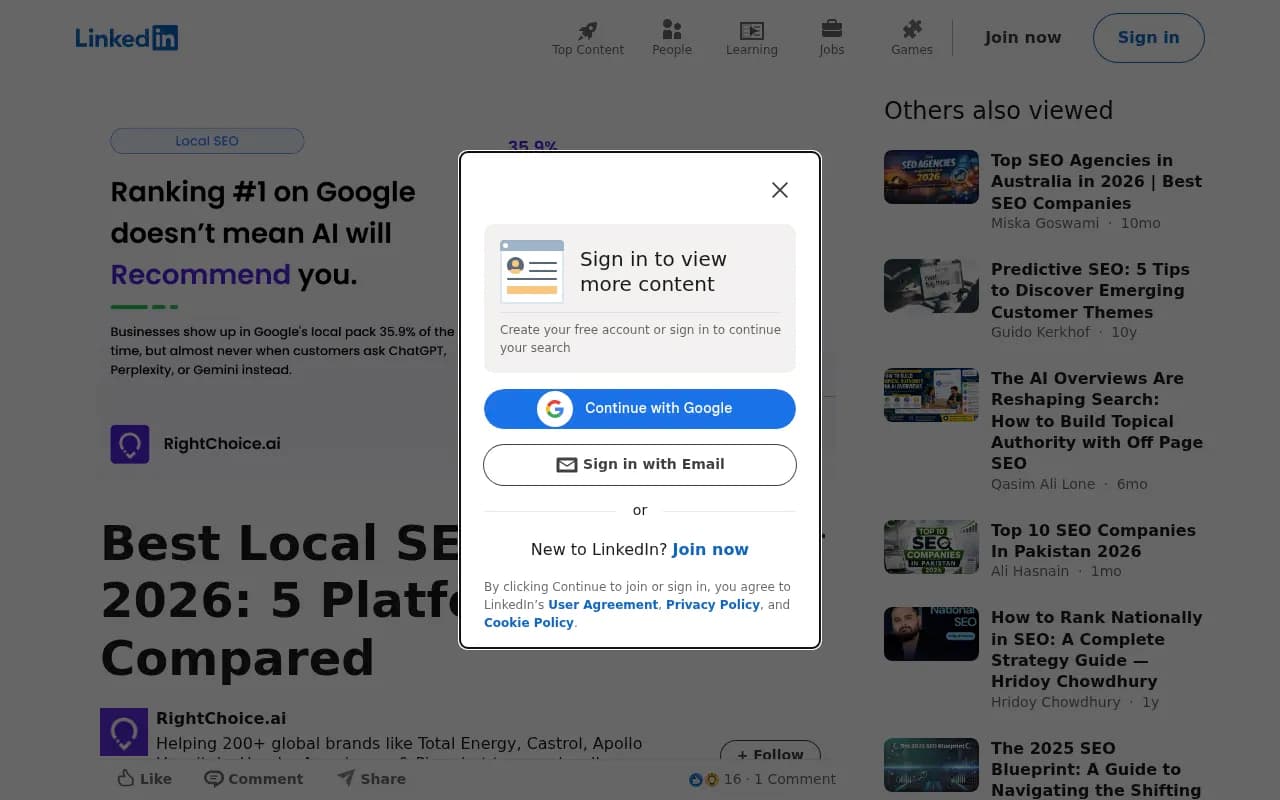Click the profile card illustration in dialog
The height and width of the screenshot is (800, 1280).
point(532,271)
